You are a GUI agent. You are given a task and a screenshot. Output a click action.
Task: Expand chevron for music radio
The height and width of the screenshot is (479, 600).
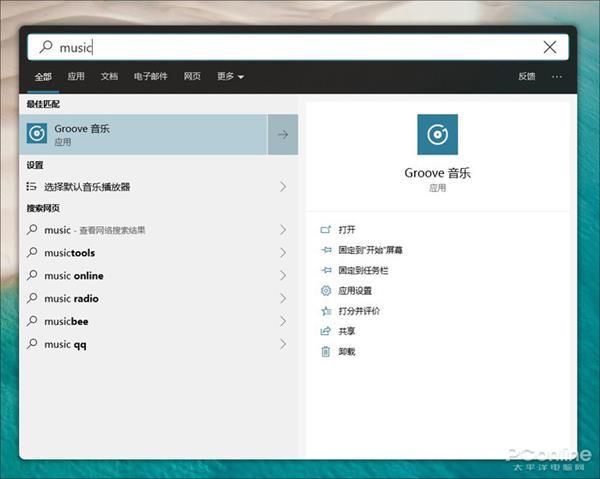click(x=283, y=298)
